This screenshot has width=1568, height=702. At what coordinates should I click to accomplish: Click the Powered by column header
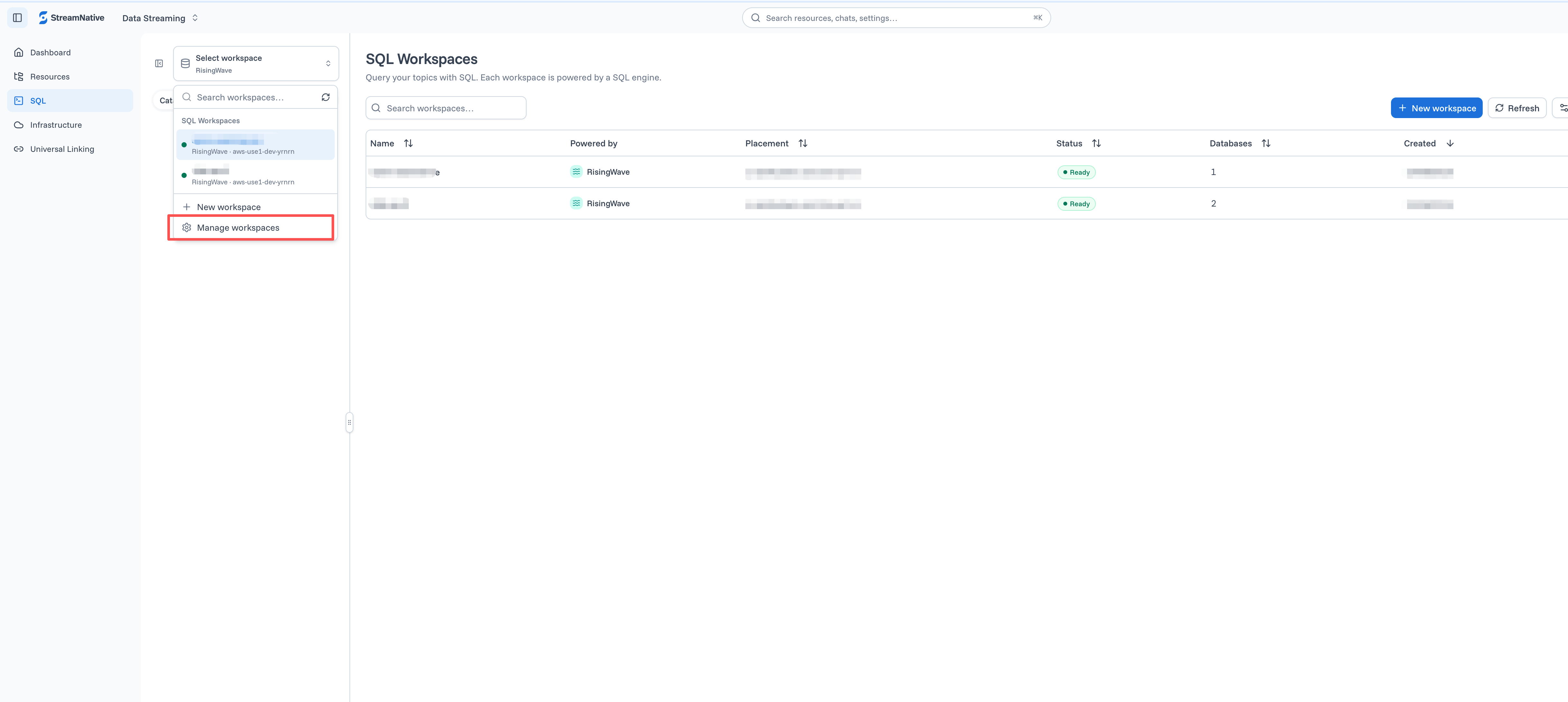pos(593,143)
